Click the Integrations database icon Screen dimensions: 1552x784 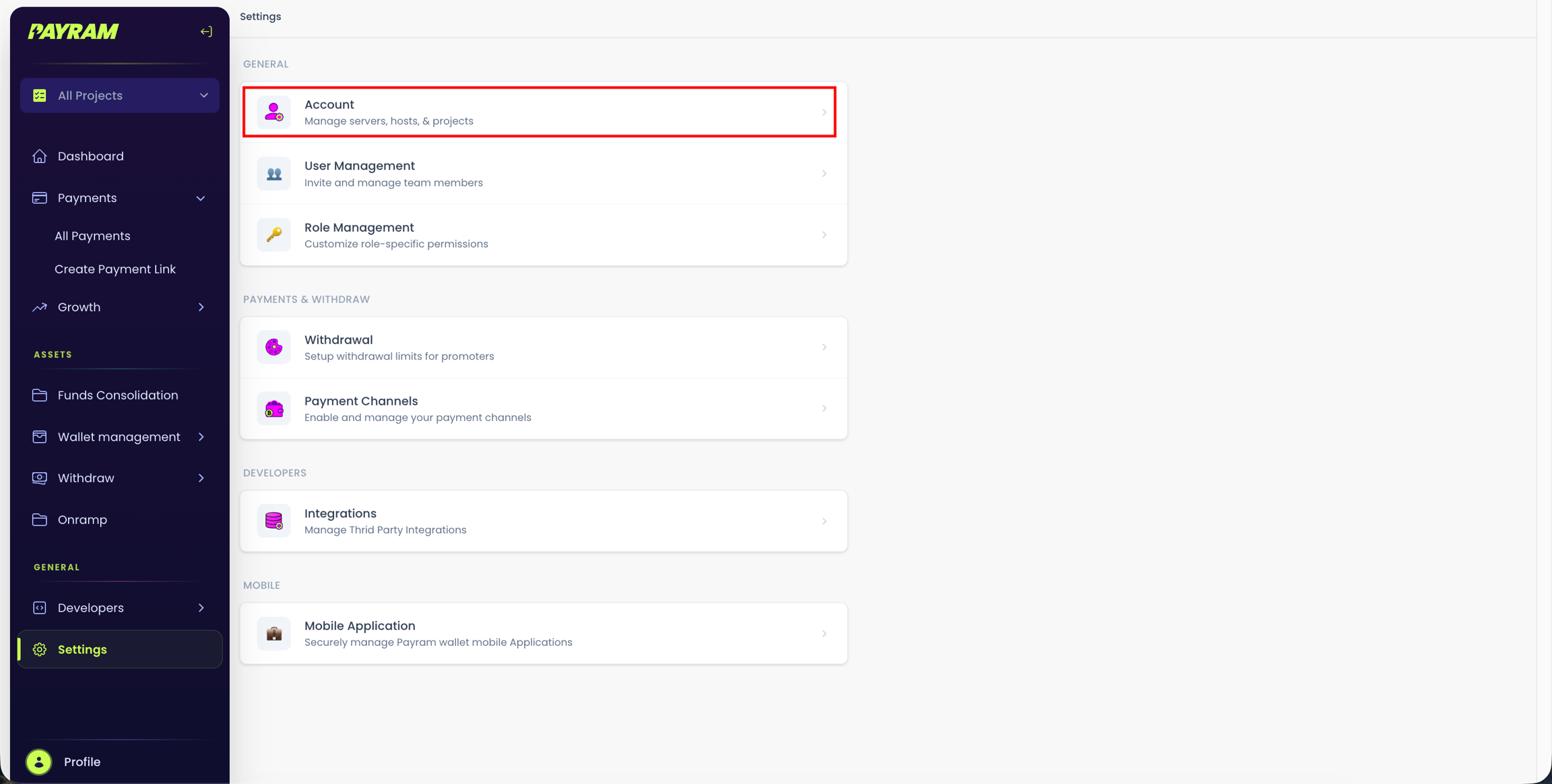(x=273, y=521)
